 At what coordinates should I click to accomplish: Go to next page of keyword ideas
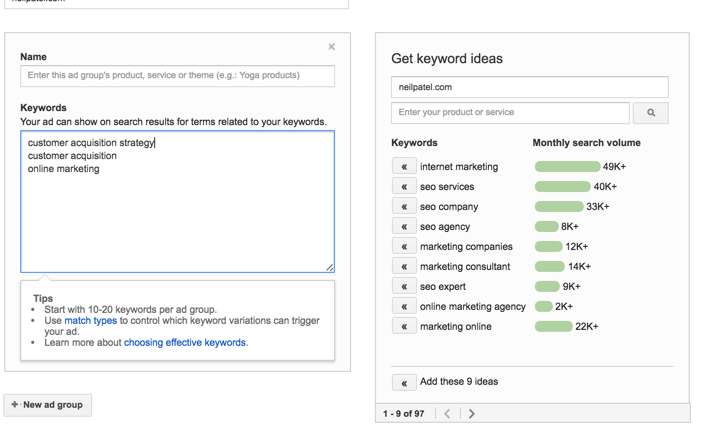(x=472, y=413)
